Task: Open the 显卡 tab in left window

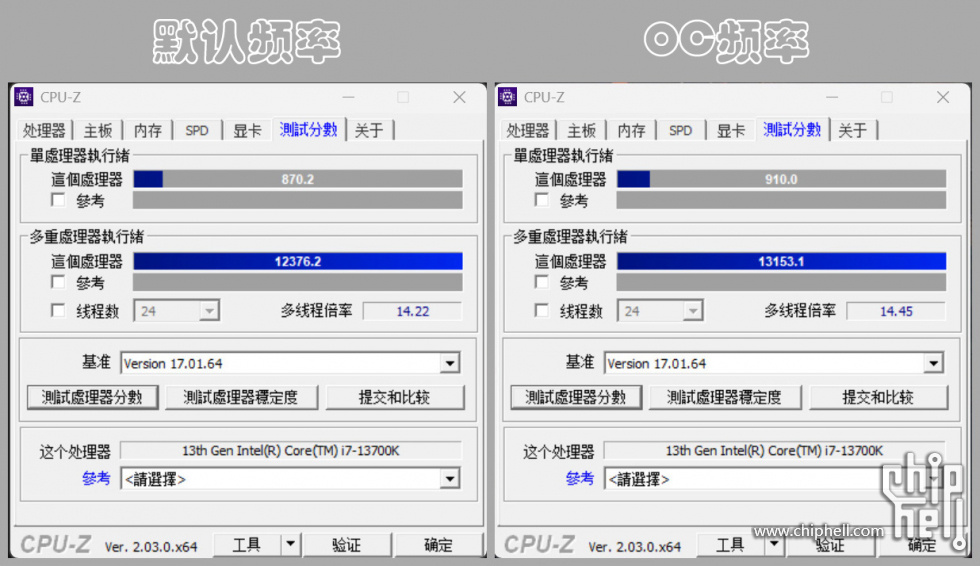Action: [x=247, y=131]
